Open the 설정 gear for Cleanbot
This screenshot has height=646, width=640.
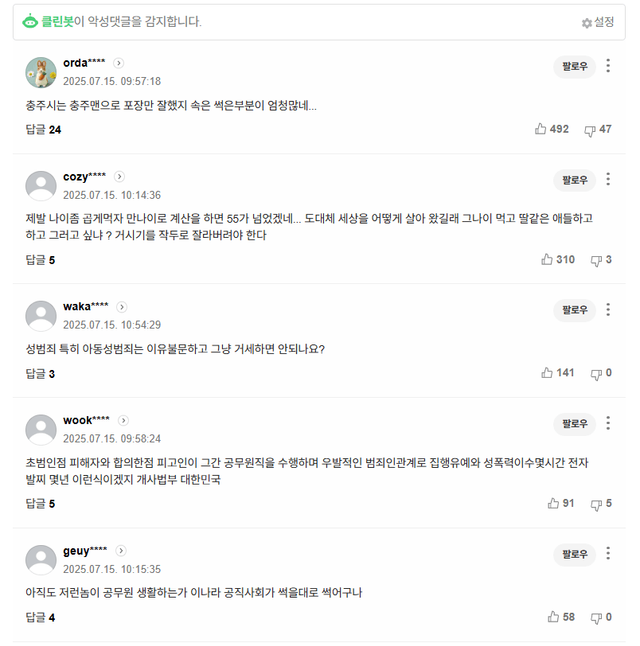point(598,22)
